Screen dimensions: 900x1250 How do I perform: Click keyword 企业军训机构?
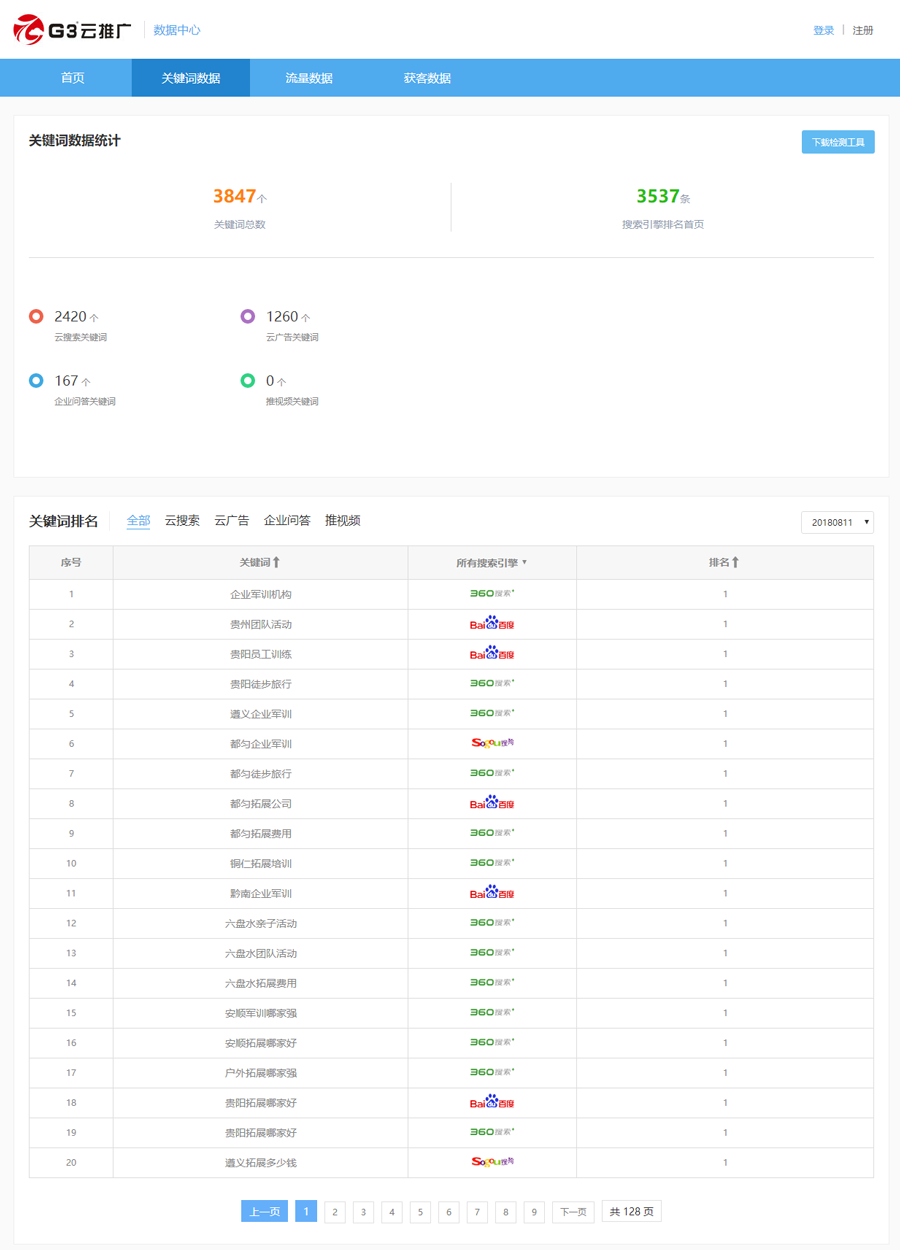[x=261, y=594]
